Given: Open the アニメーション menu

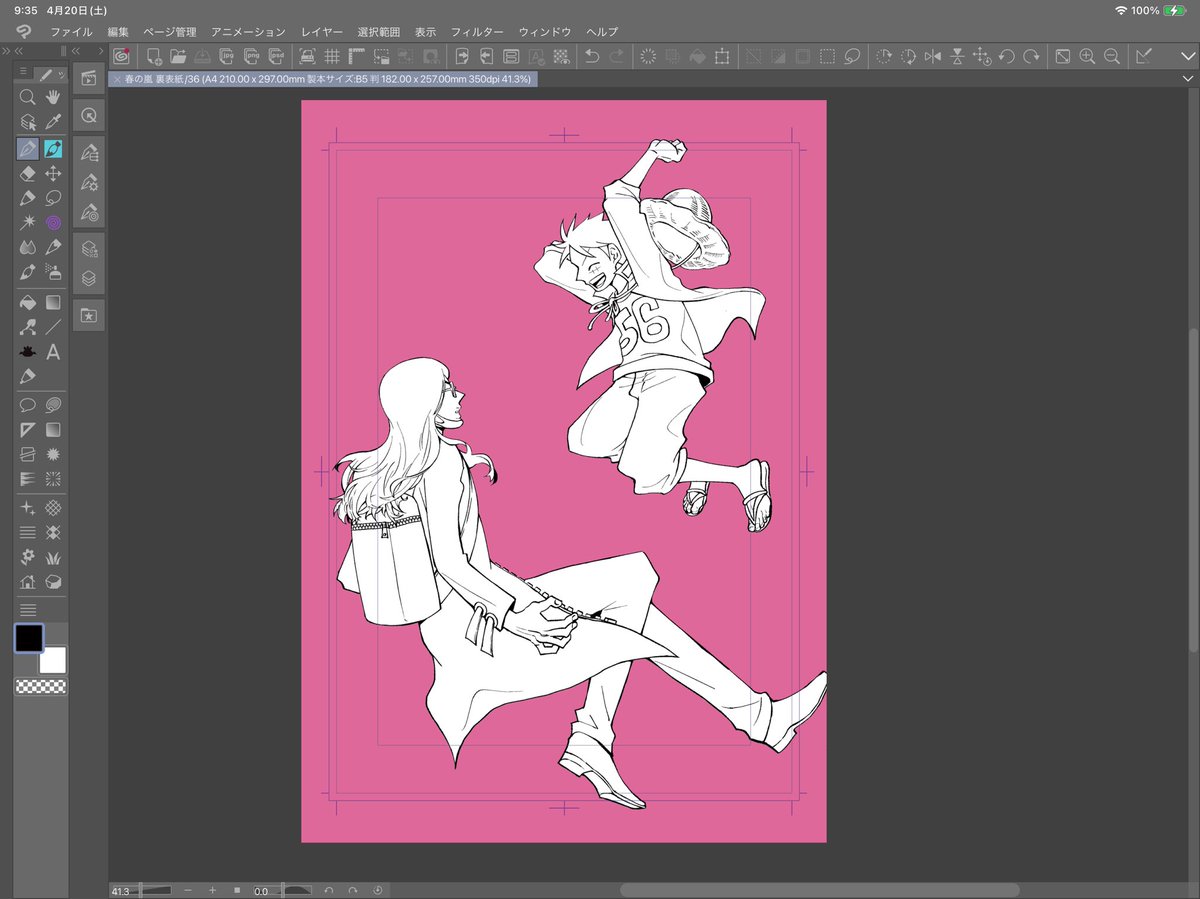Looking at the screenshot, I should [x=248, y=32].
